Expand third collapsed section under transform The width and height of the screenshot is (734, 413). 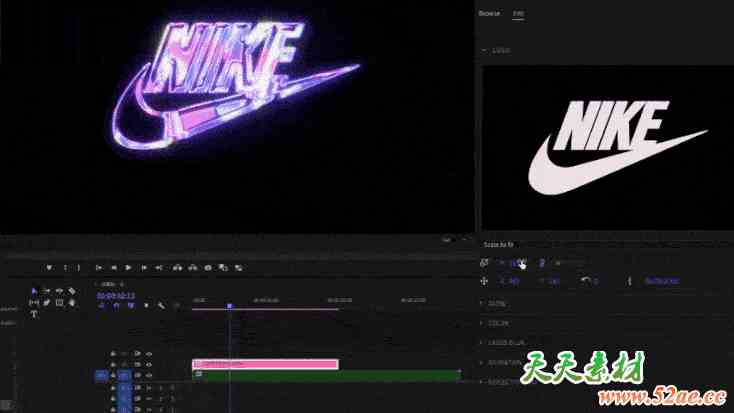pyautogui.click(x=481, y=343)
